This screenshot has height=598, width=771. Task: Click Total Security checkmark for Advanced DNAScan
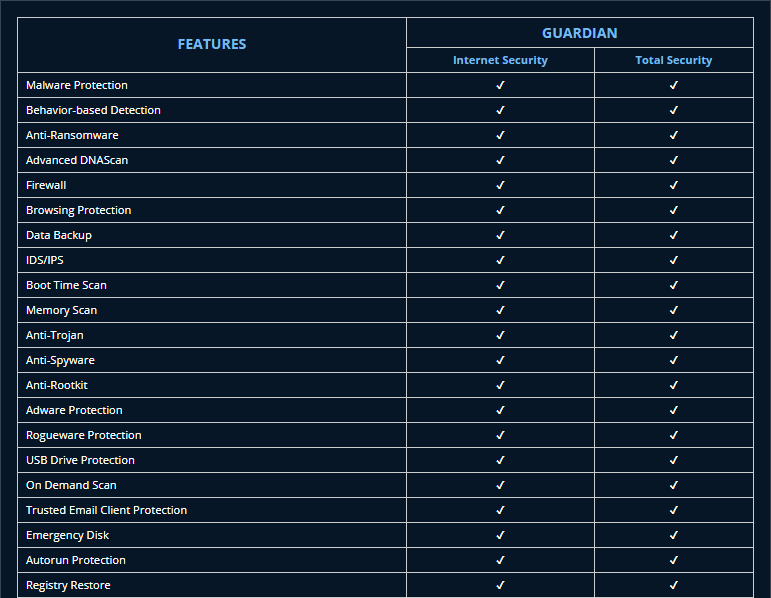click(674, 160)
